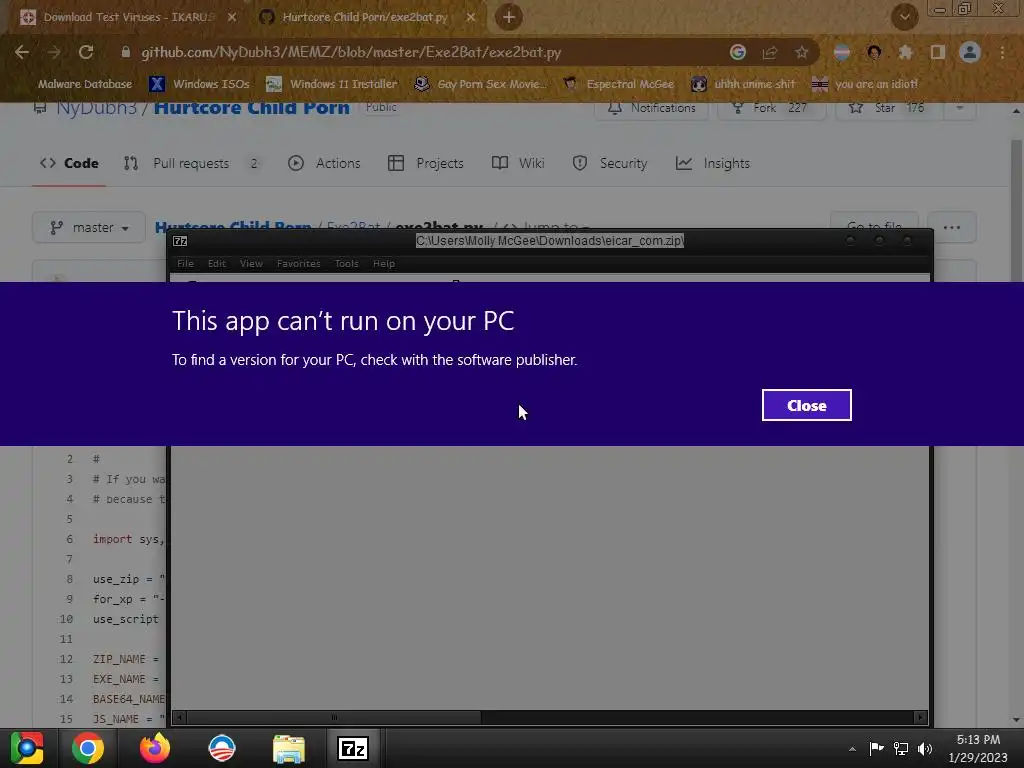Click the Google icon in address bar
The height and width of the screenshot is (768, 1024).
(x=738, y=52)
